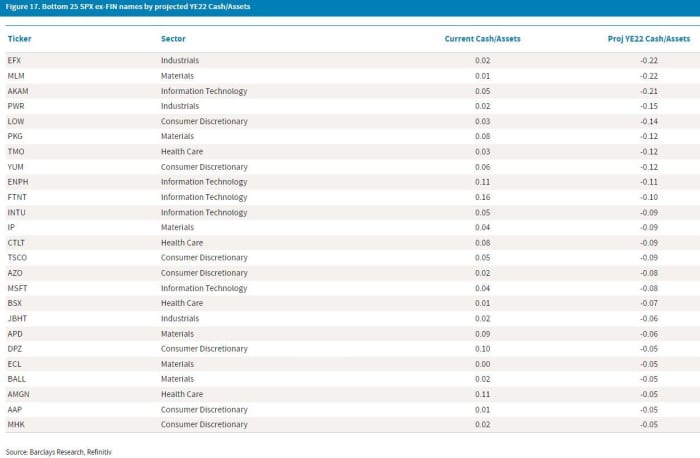Click the AMGN ticker cell
Screen dimensions: 700x458
click(18, 395)
